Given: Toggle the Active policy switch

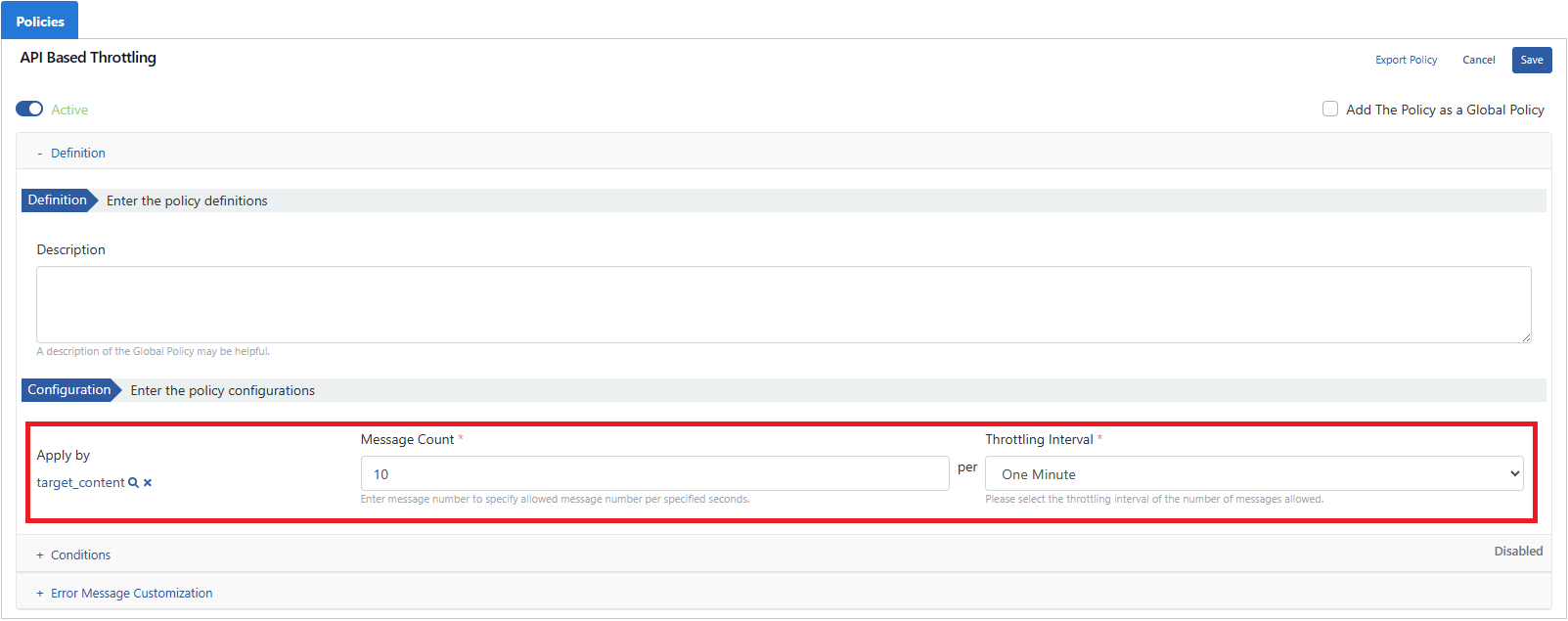Looking at the screenshot, I should (29, 109).
